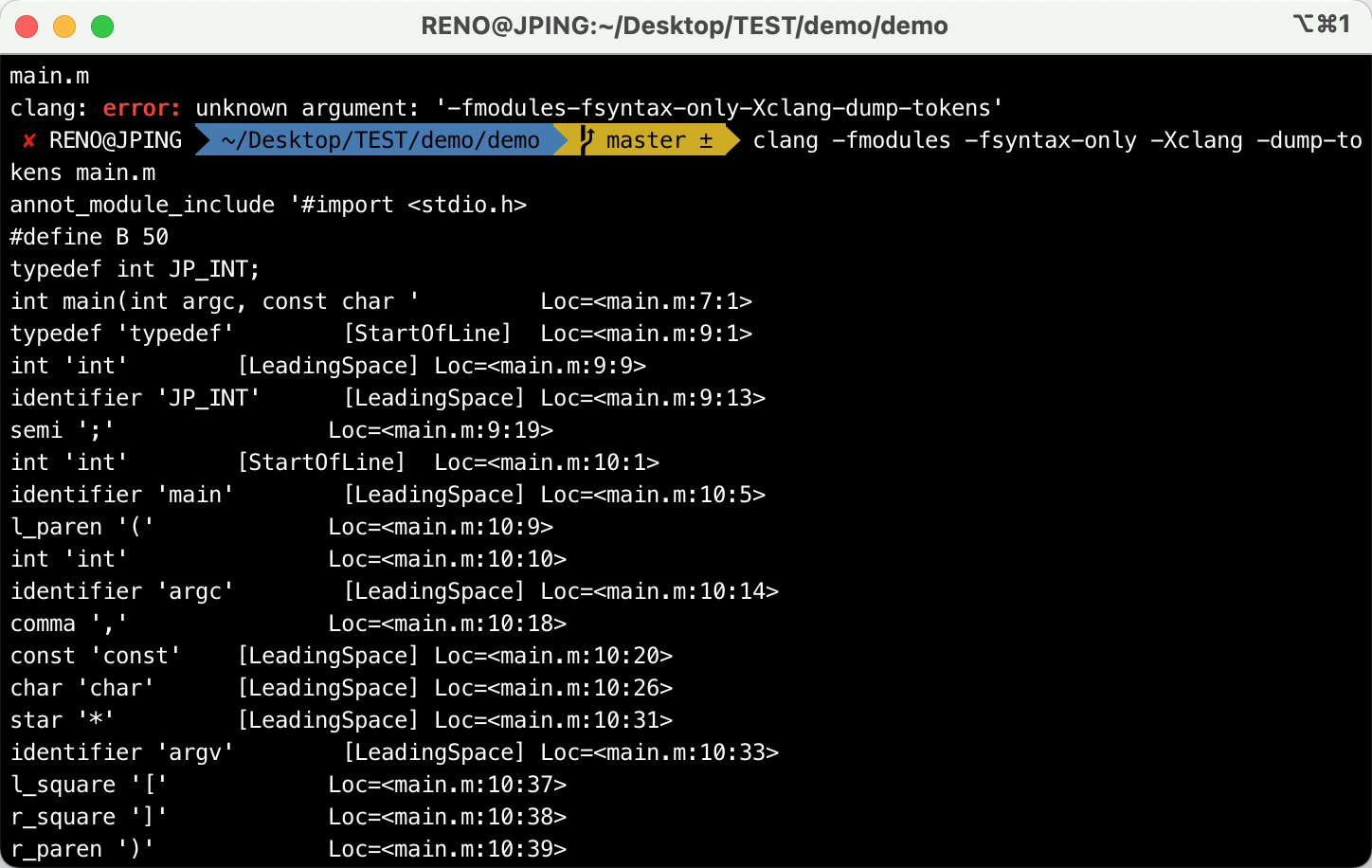Click the git branch icon in prompt
This screenshot has height=868, width=1372.
587,139
